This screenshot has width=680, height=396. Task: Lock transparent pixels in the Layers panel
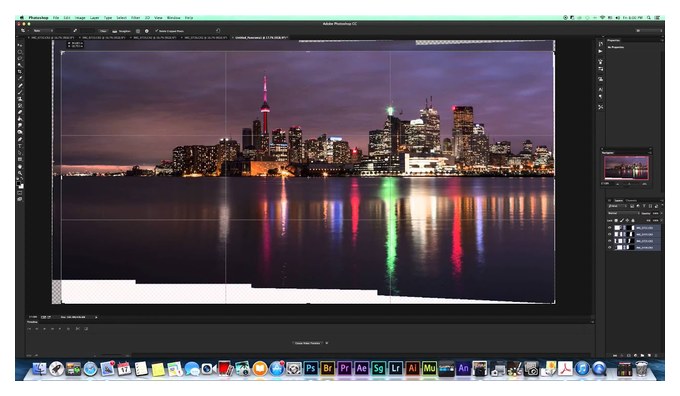click(616, 221)
